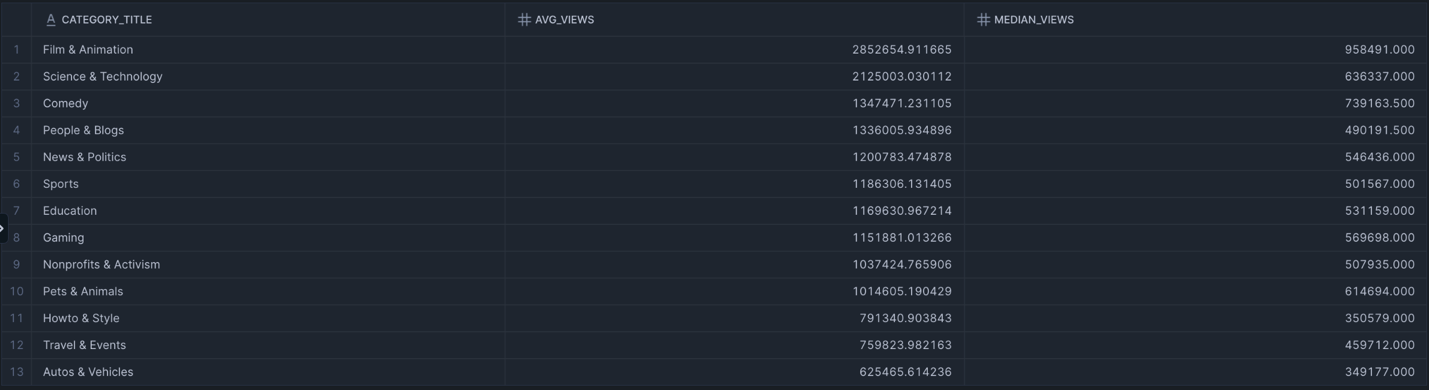Select the Comedy category cell

tap(268, 103)
